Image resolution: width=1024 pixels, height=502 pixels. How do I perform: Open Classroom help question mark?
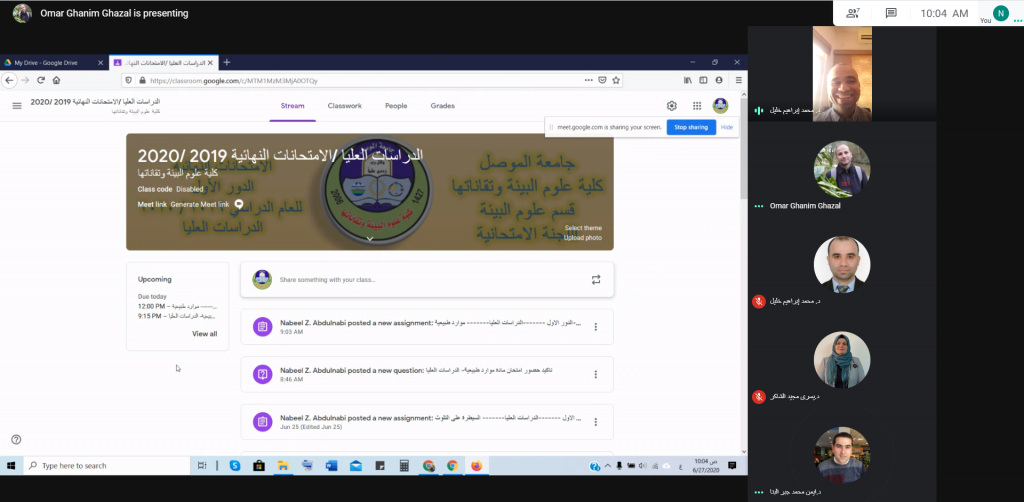click(16, 439)
